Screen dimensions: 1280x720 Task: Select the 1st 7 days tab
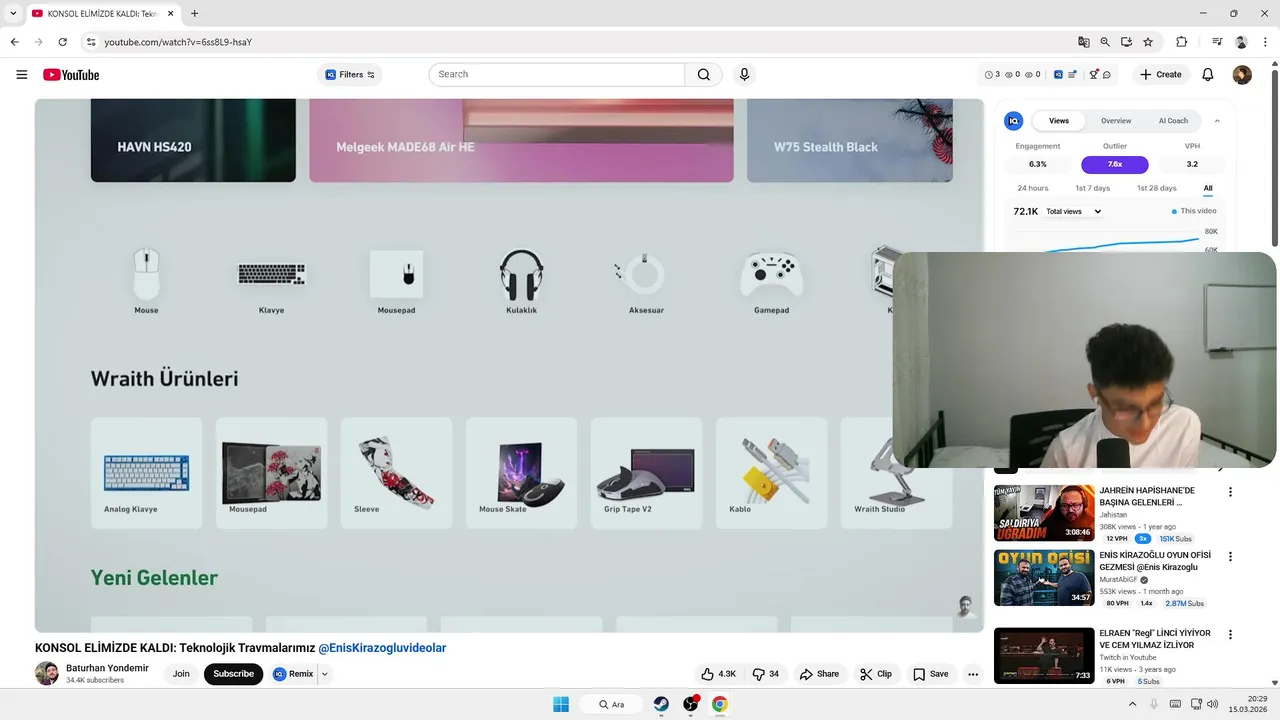pos(1092,188)
